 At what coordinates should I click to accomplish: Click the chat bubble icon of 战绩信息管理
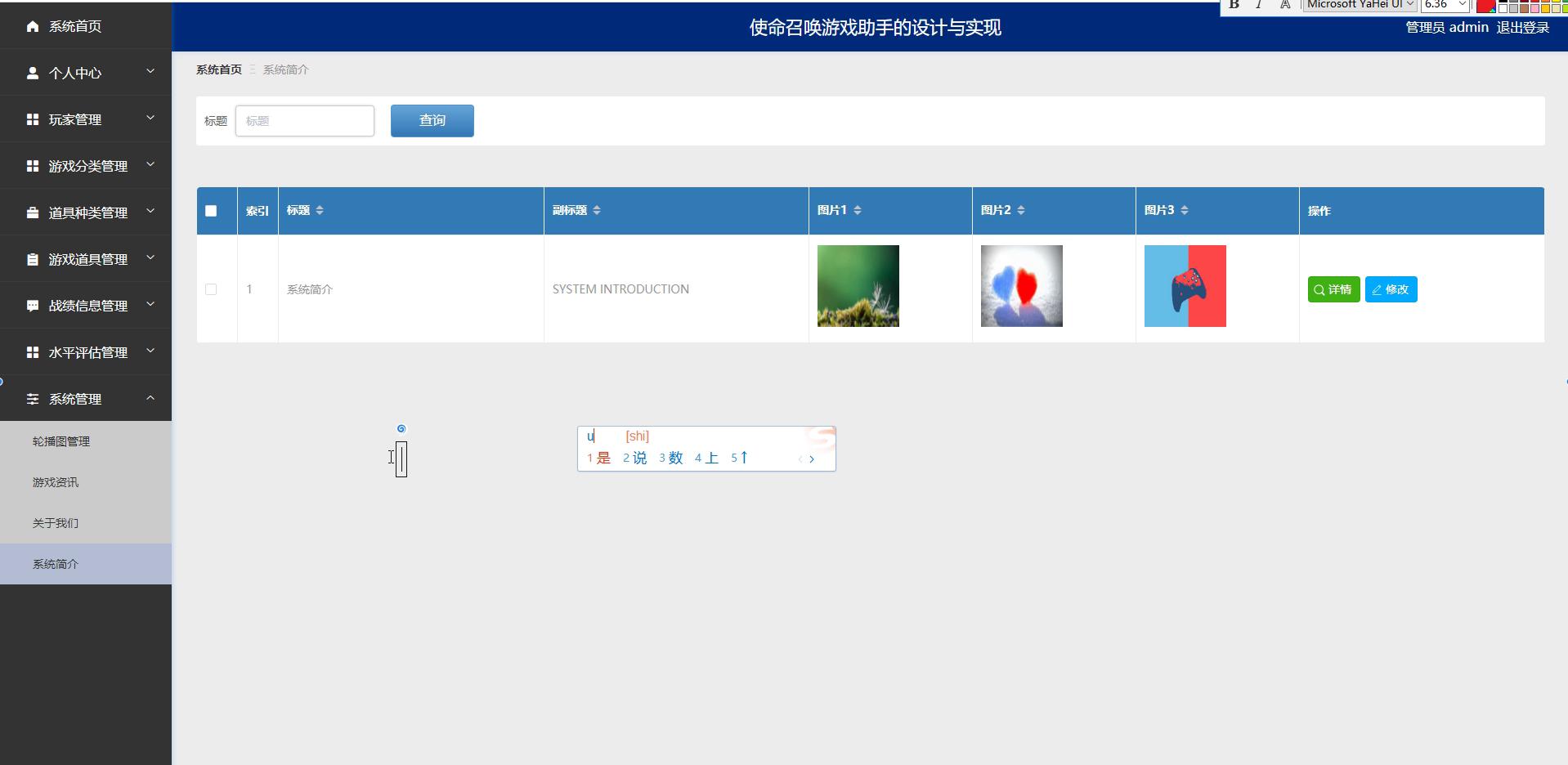33,306
